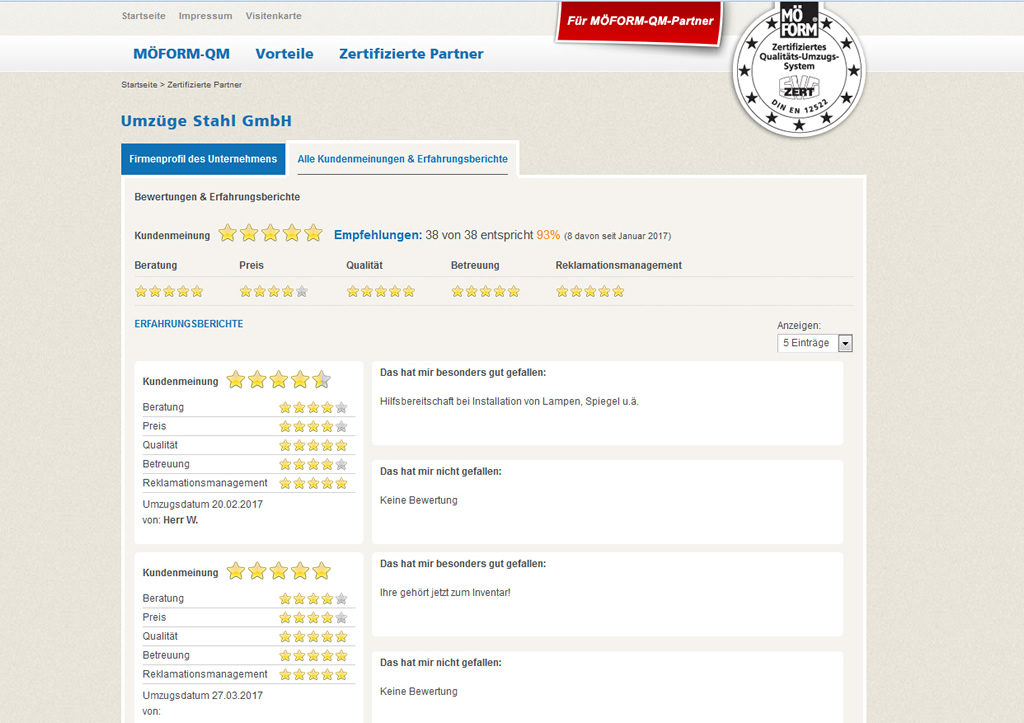Click the summary Qualität star rating under the Qualität heading
Viewport: 1024px width, 723px height.
(x=381, y=291)
